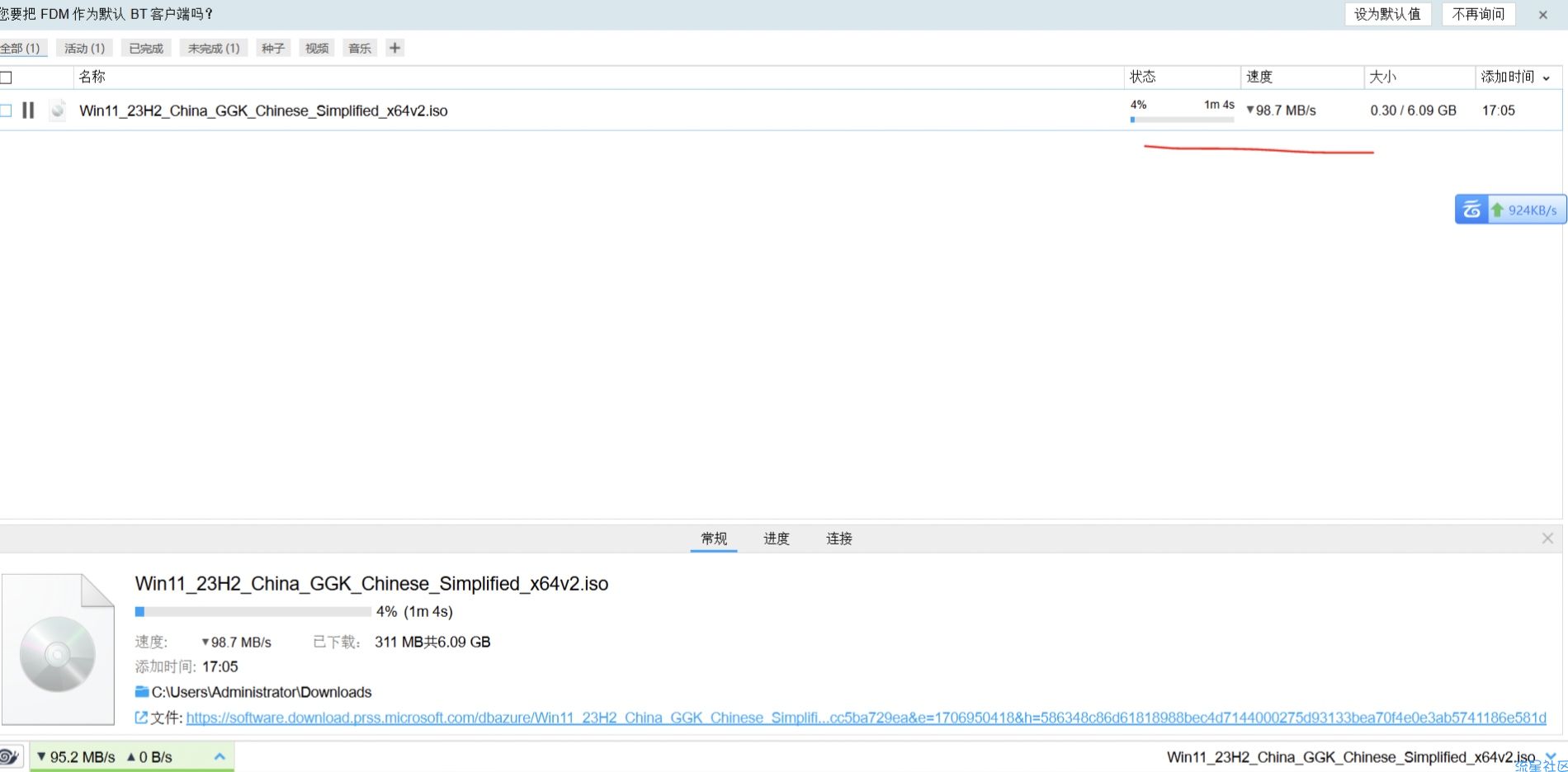This screenshot has height=772, width=1568.
Task: Open C:\Users\Administrator\Downloads path
Action: coord(262,692)
